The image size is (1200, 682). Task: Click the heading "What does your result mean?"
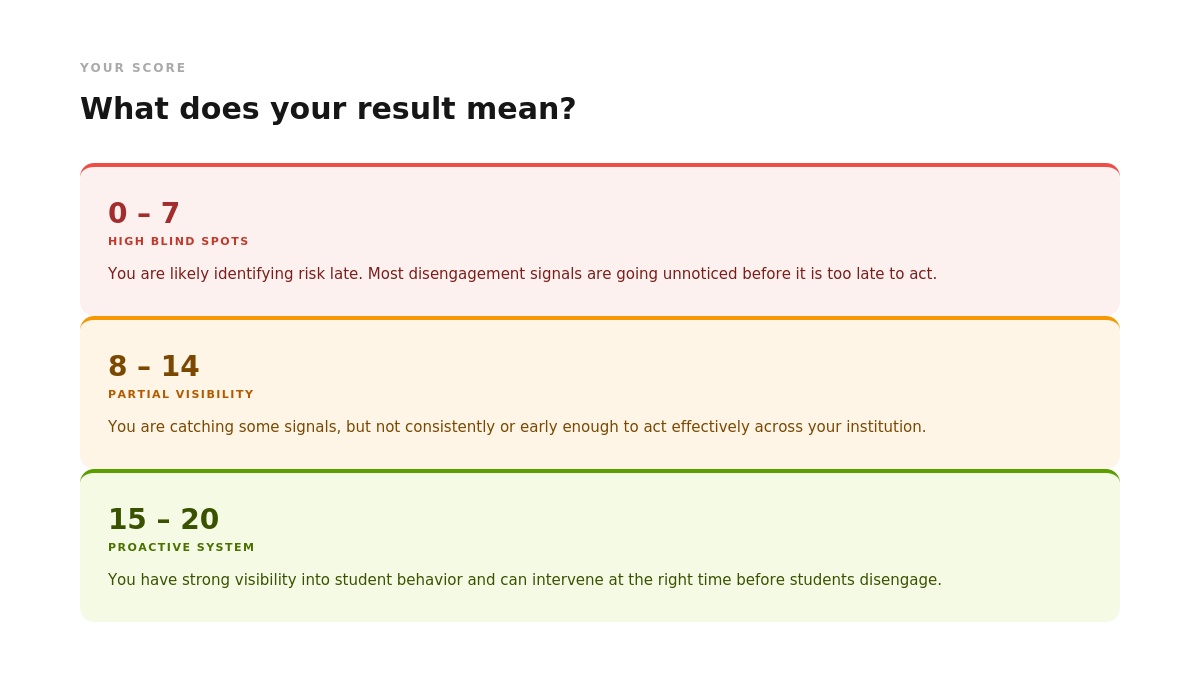[328, 108]
